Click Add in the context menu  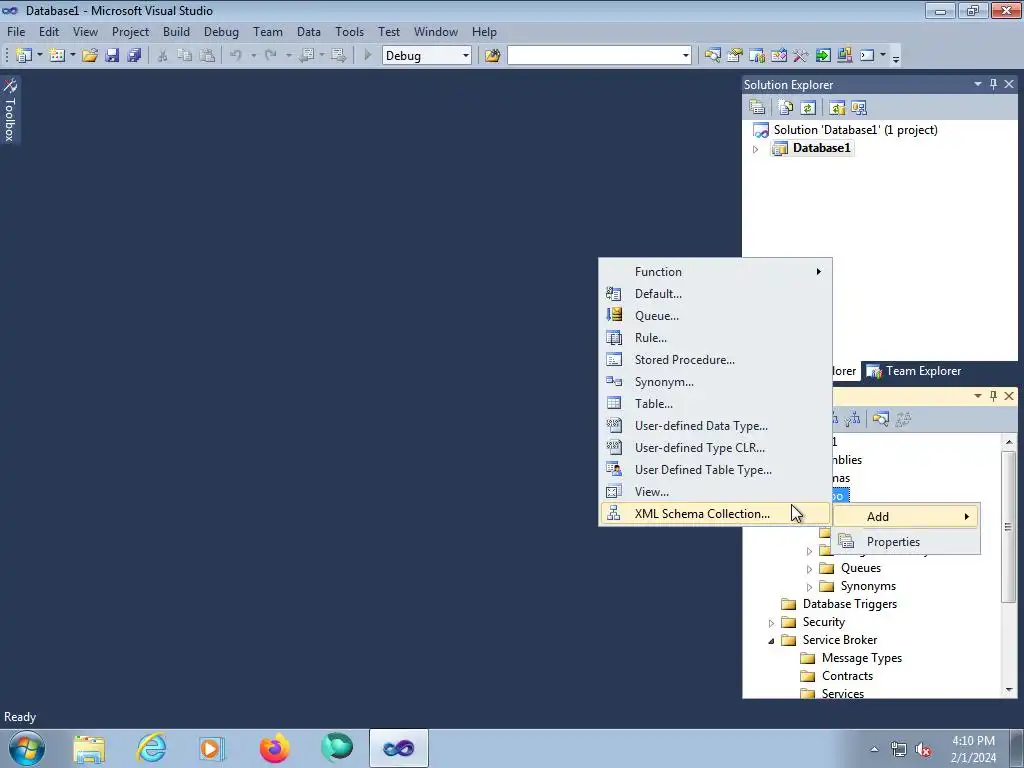(906, 517)
